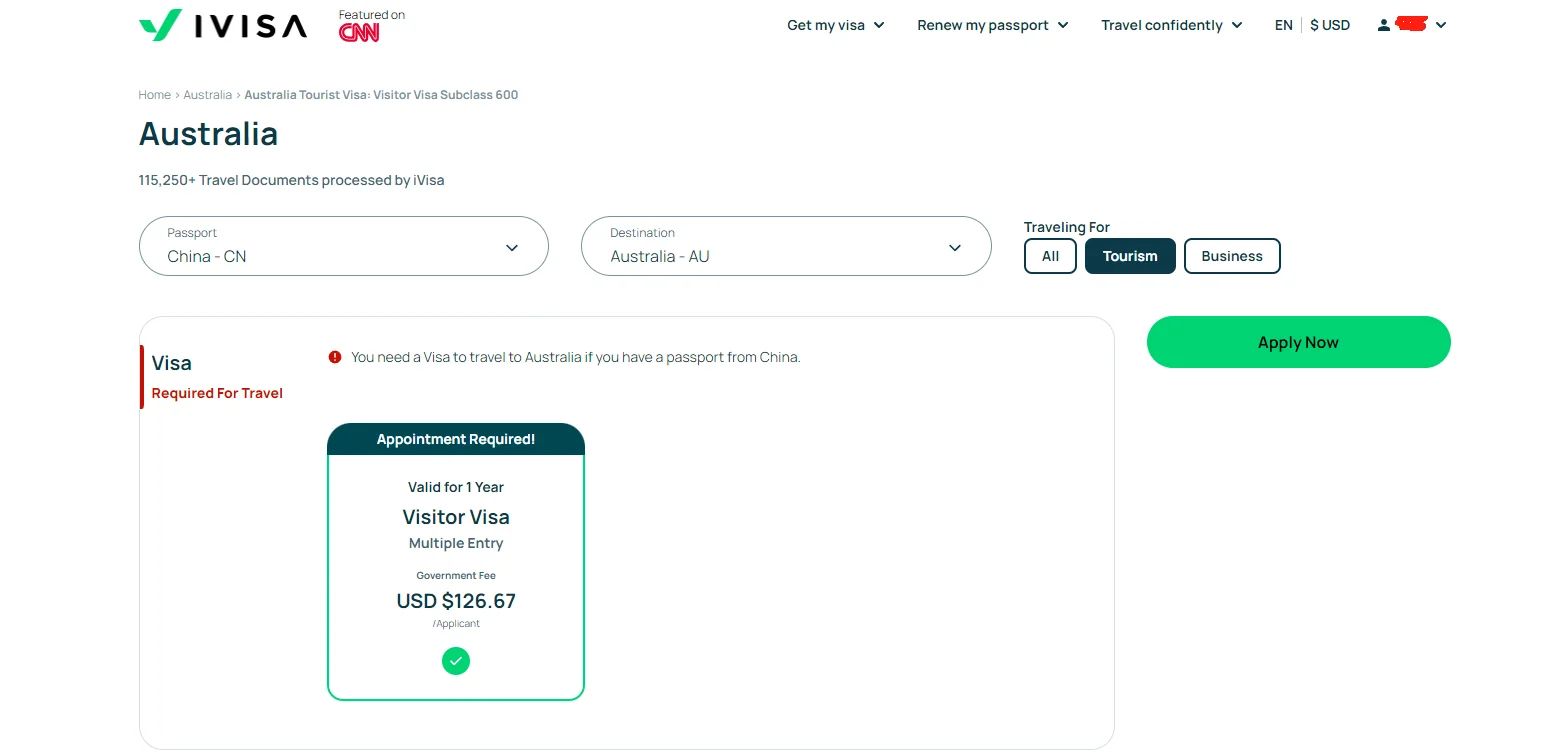Click the iVisa logo
Image resolution: width=1558 pixels, height=756 pixels.
[x=222, y=25]
